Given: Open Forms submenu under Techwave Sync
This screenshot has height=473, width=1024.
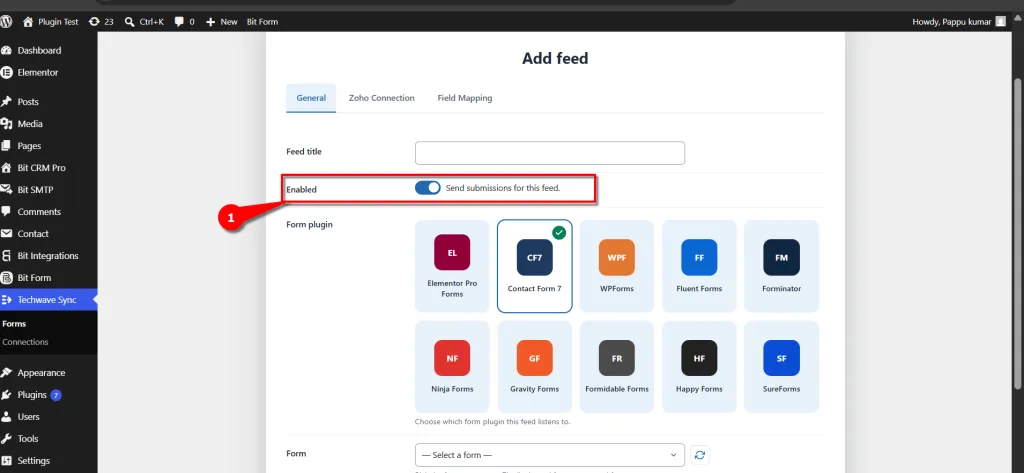Looking at the screenshot, I should click(x=14, y=324).
